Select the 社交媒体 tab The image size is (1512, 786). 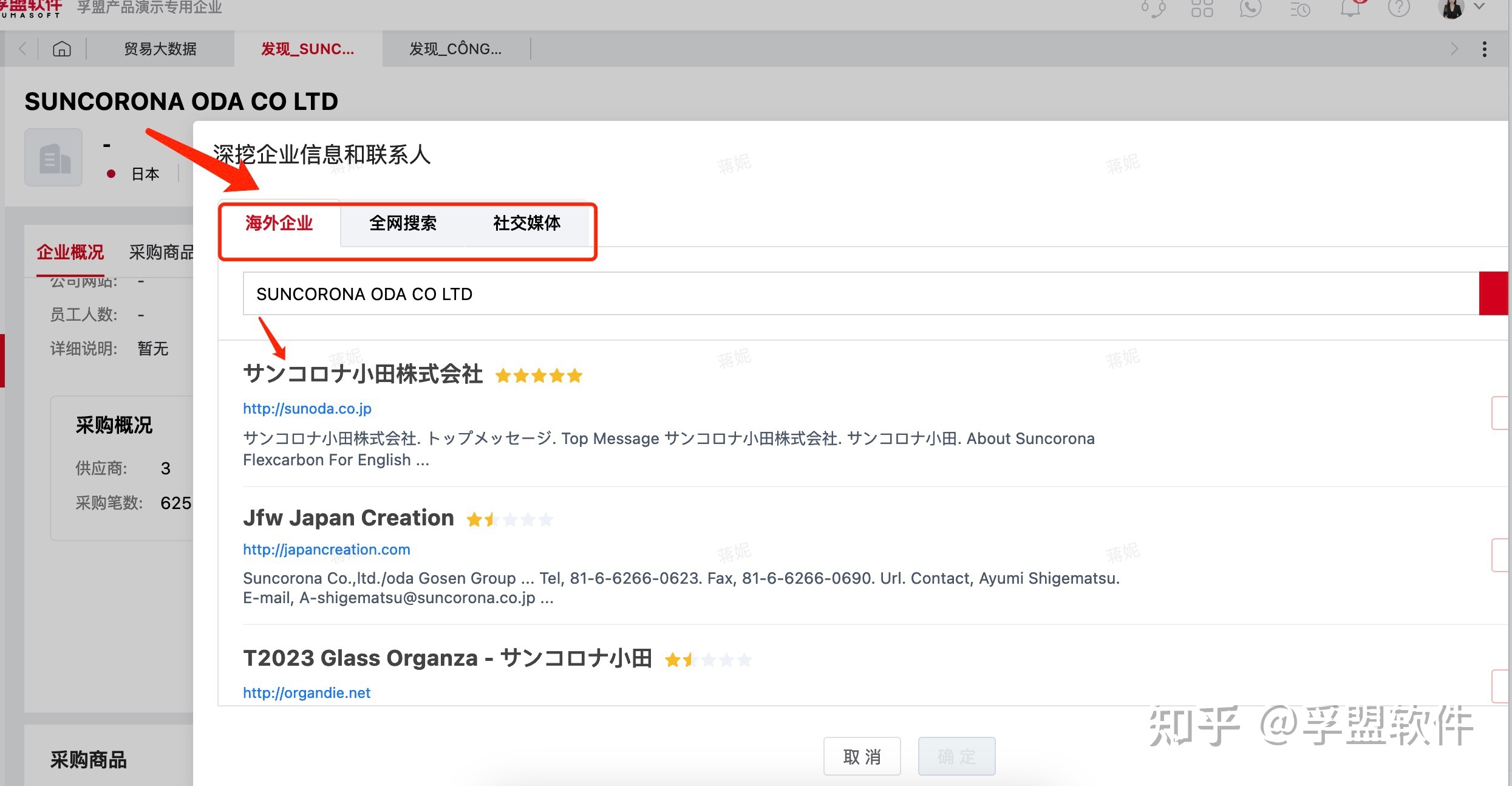(x=526, y=223)
